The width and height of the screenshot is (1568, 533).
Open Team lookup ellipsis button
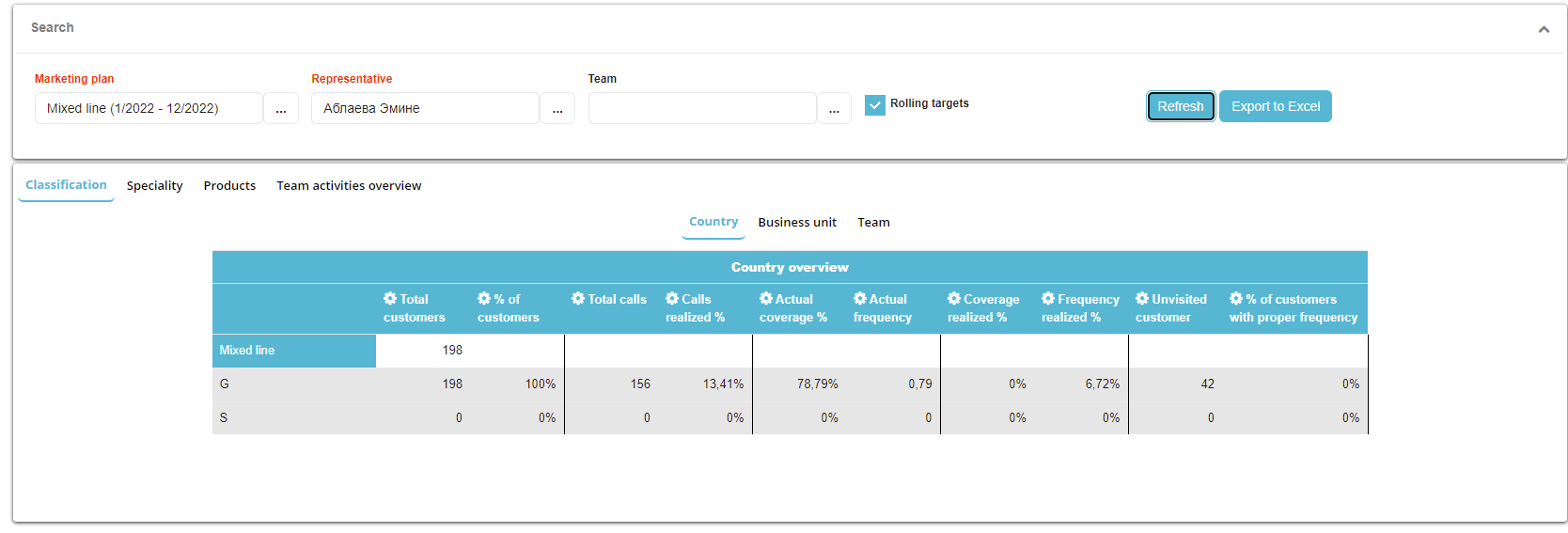[x=834, y=109]
